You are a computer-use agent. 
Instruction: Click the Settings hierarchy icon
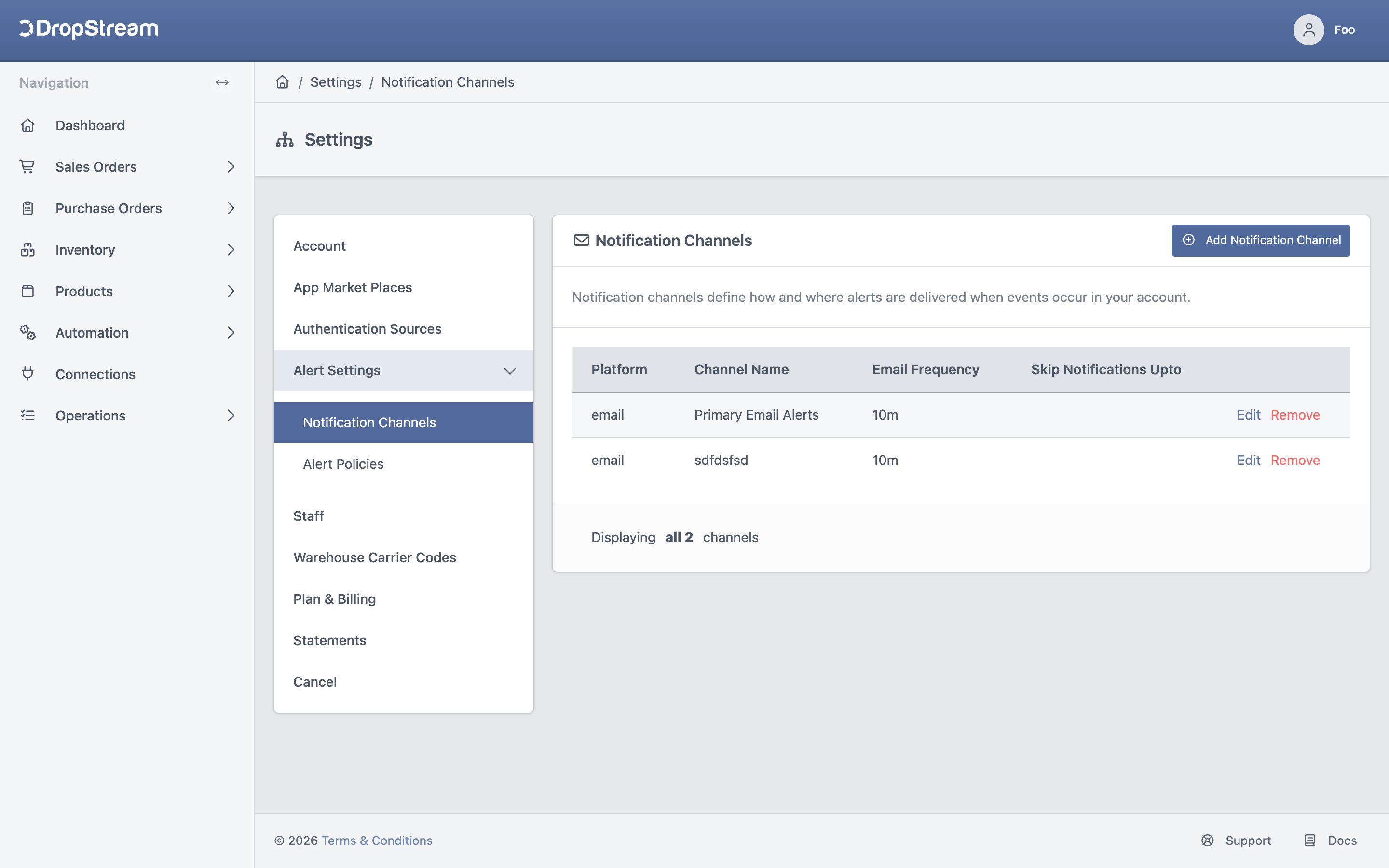point(285,139)
